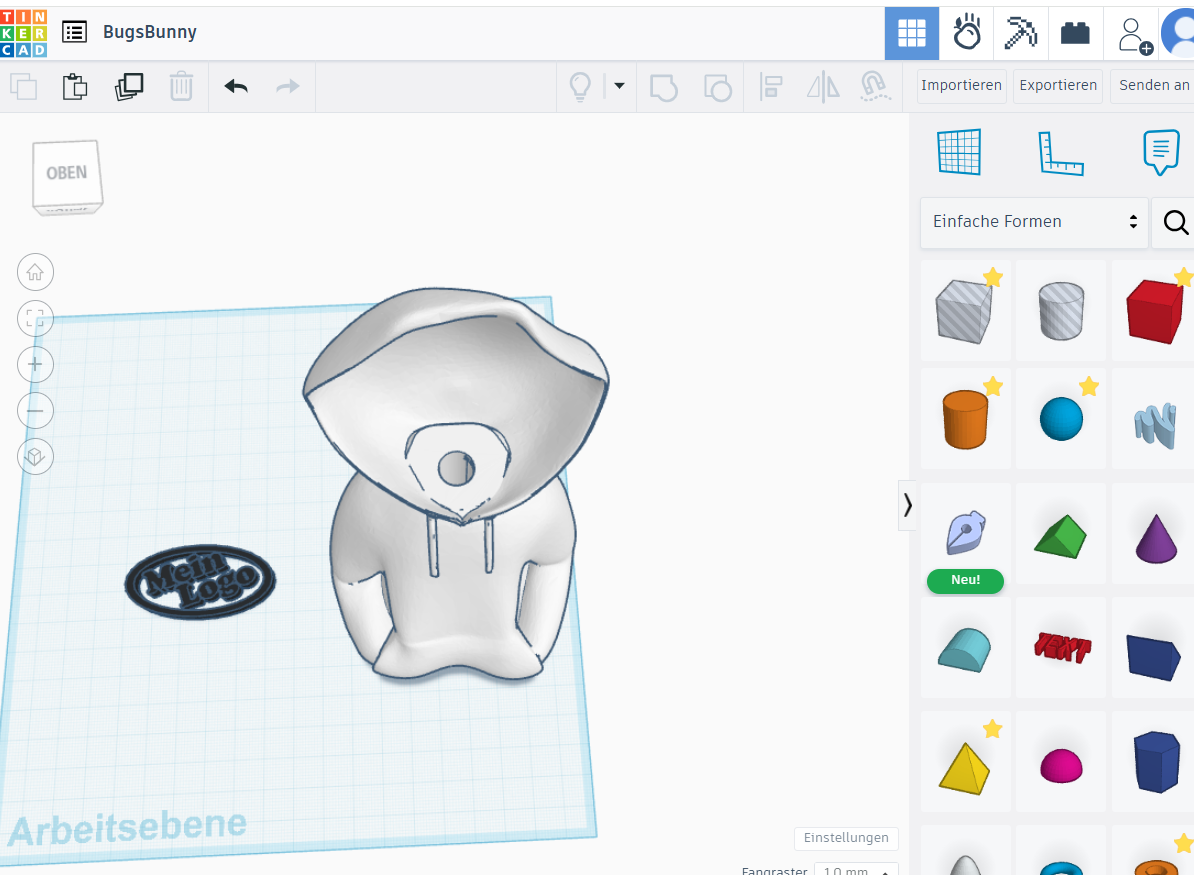
Task: Open the designs list icon
Action: [x=74, y=32]
